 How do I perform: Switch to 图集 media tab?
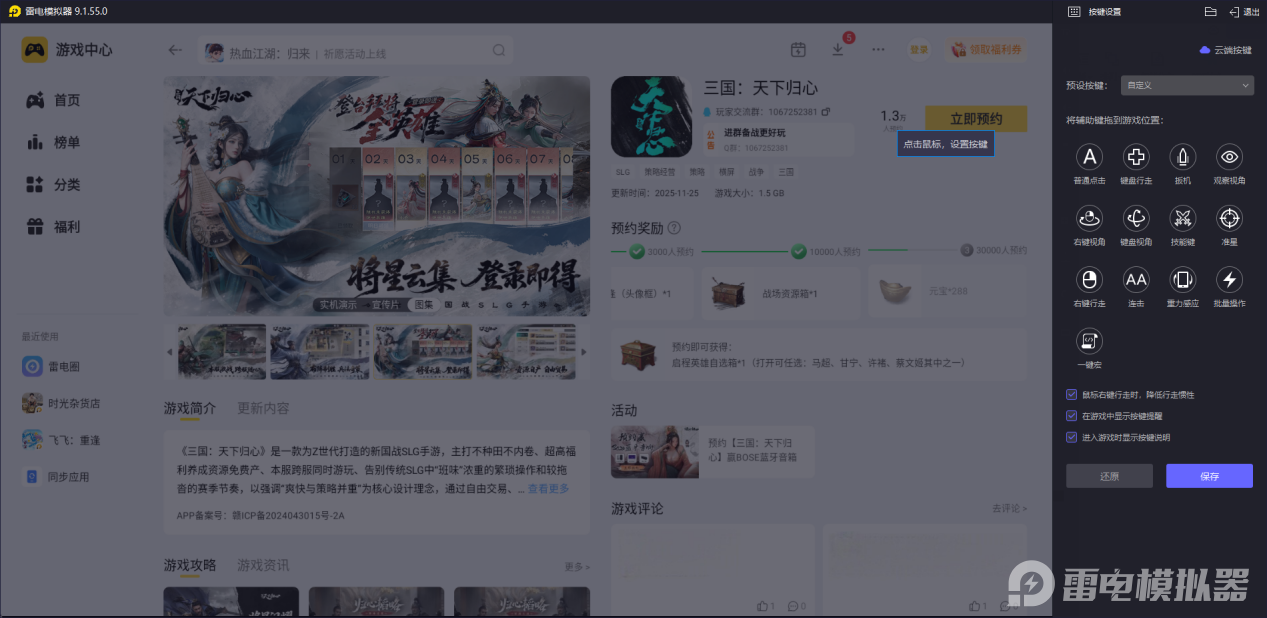(423, 305)
